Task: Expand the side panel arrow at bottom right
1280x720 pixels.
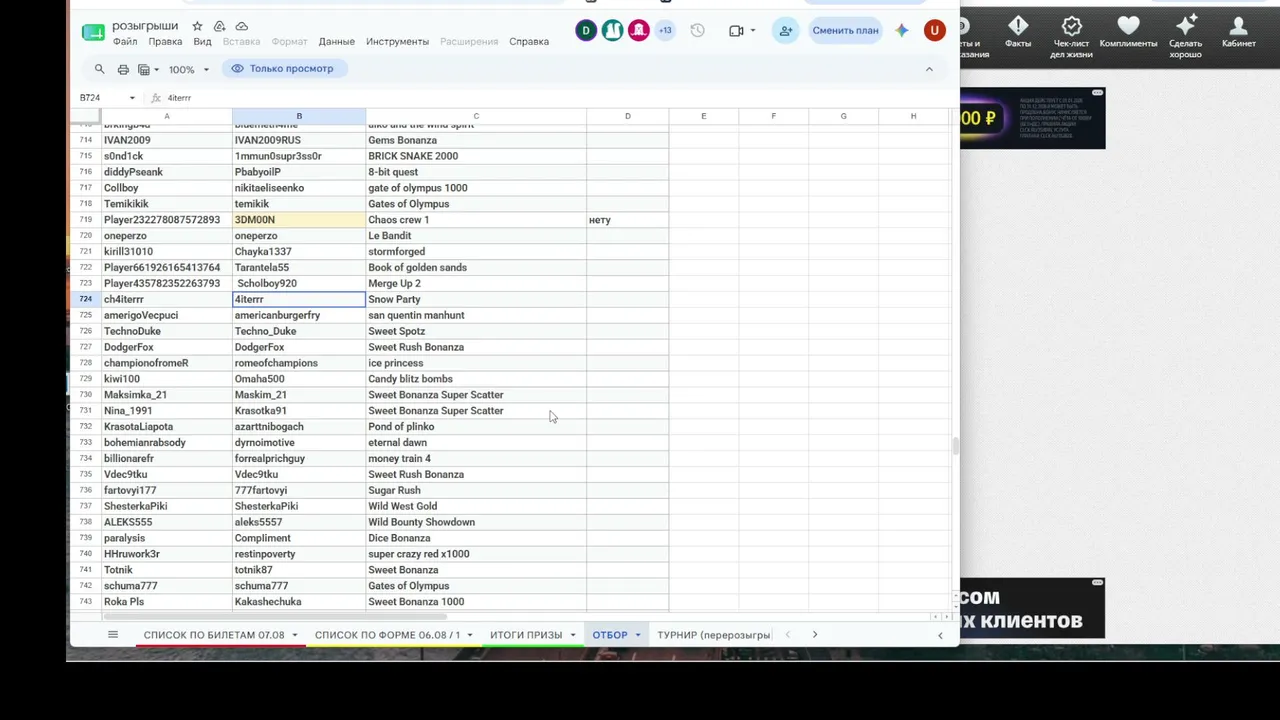Action: (x=940, y=635)
